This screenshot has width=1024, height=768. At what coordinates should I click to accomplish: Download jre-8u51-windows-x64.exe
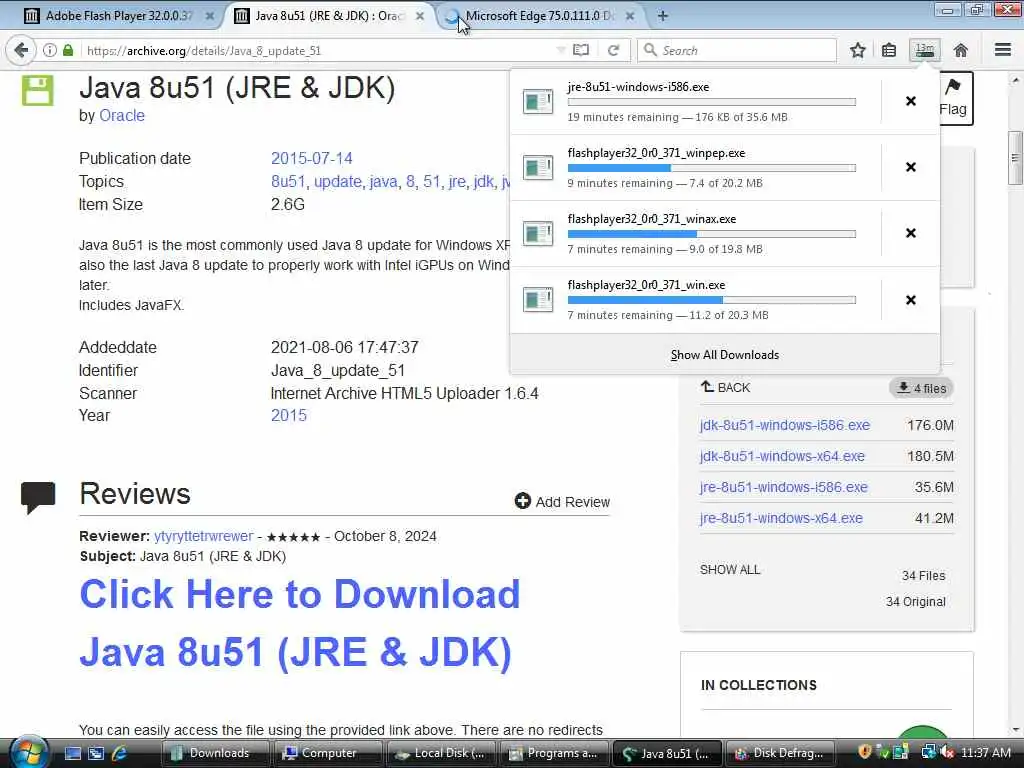pos(781,518)
